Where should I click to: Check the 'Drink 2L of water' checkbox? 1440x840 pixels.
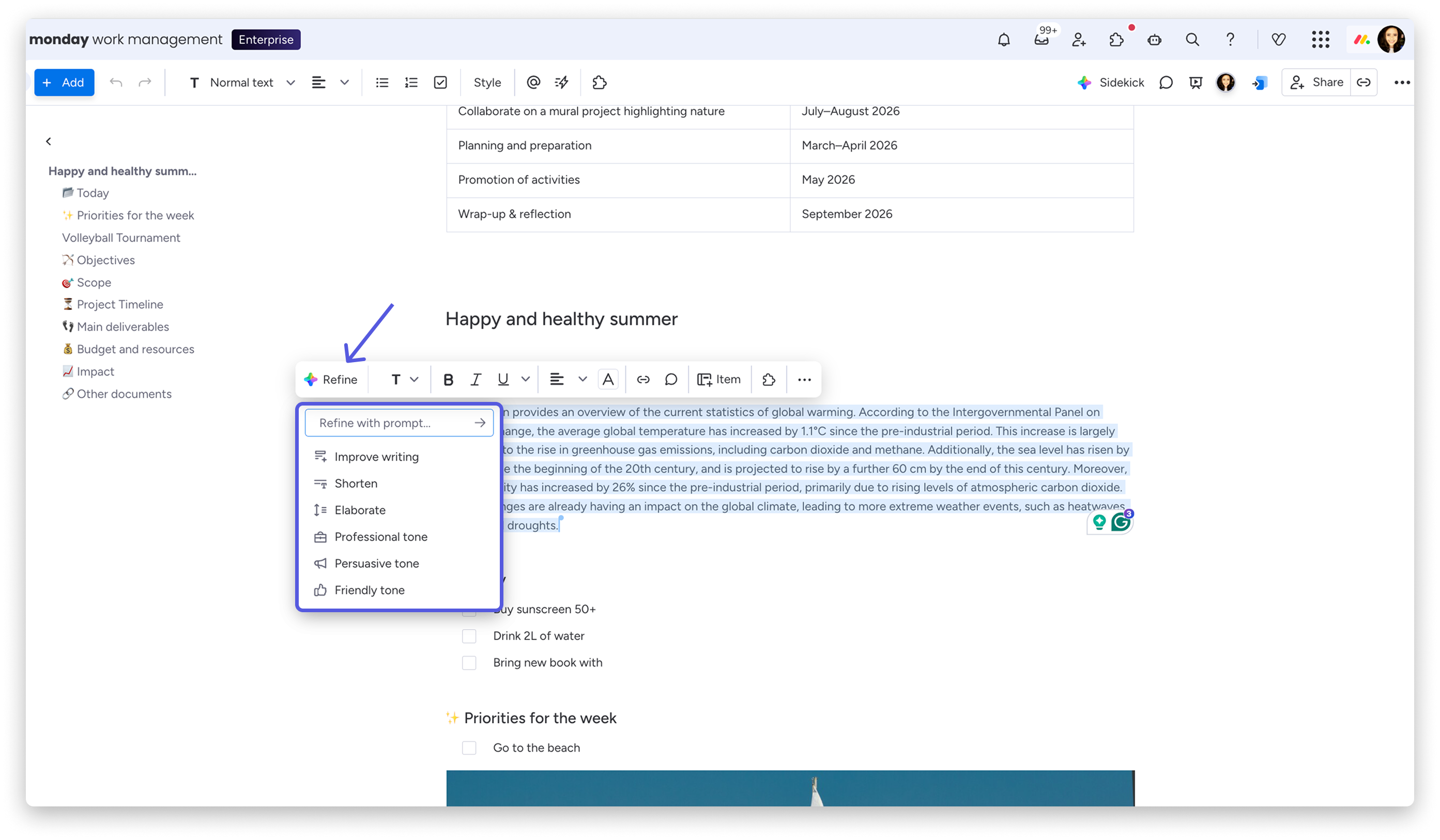pos(470,635)
